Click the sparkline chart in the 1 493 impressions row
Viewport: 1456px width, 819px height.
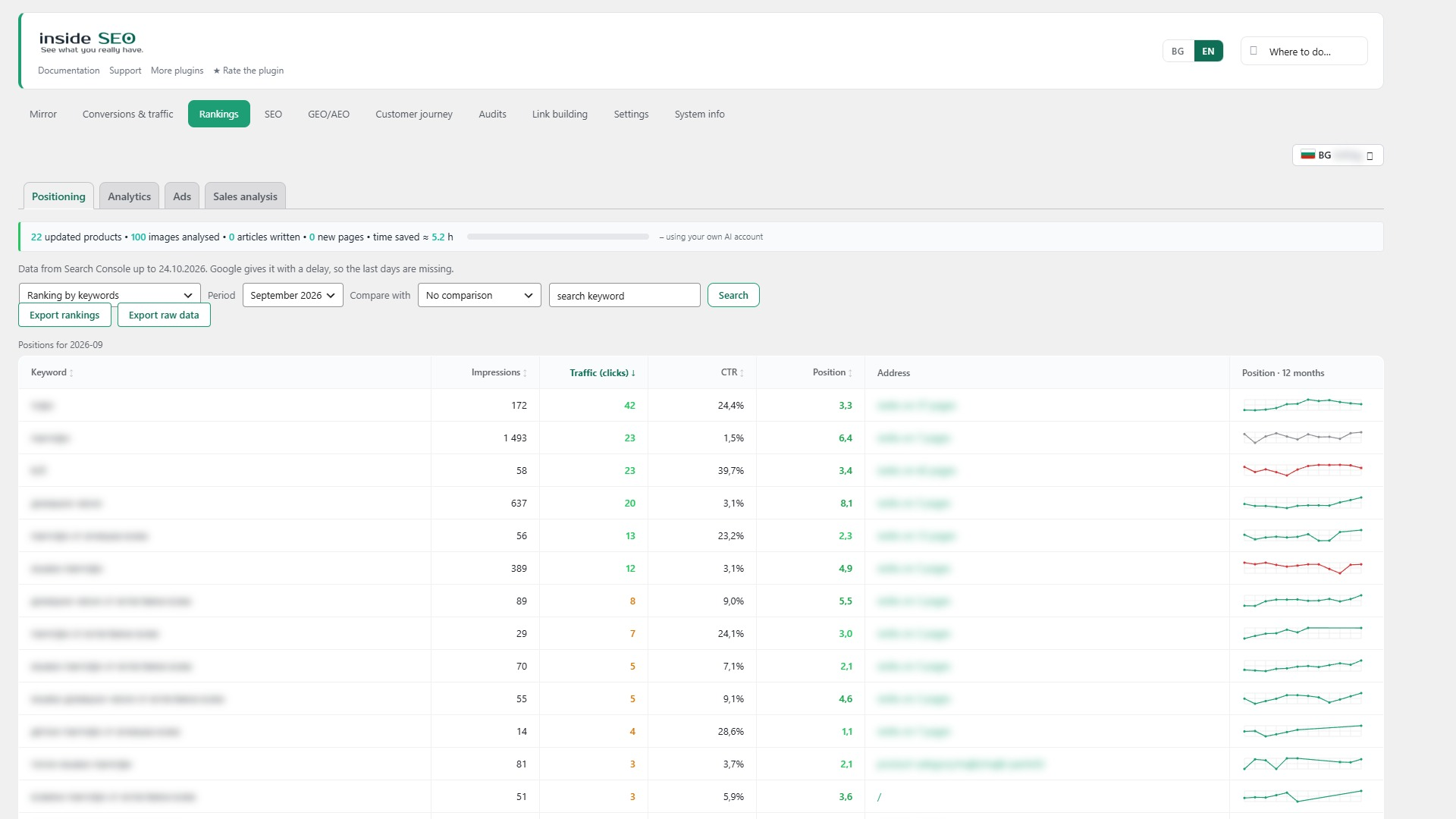[x=1302, y=438]
